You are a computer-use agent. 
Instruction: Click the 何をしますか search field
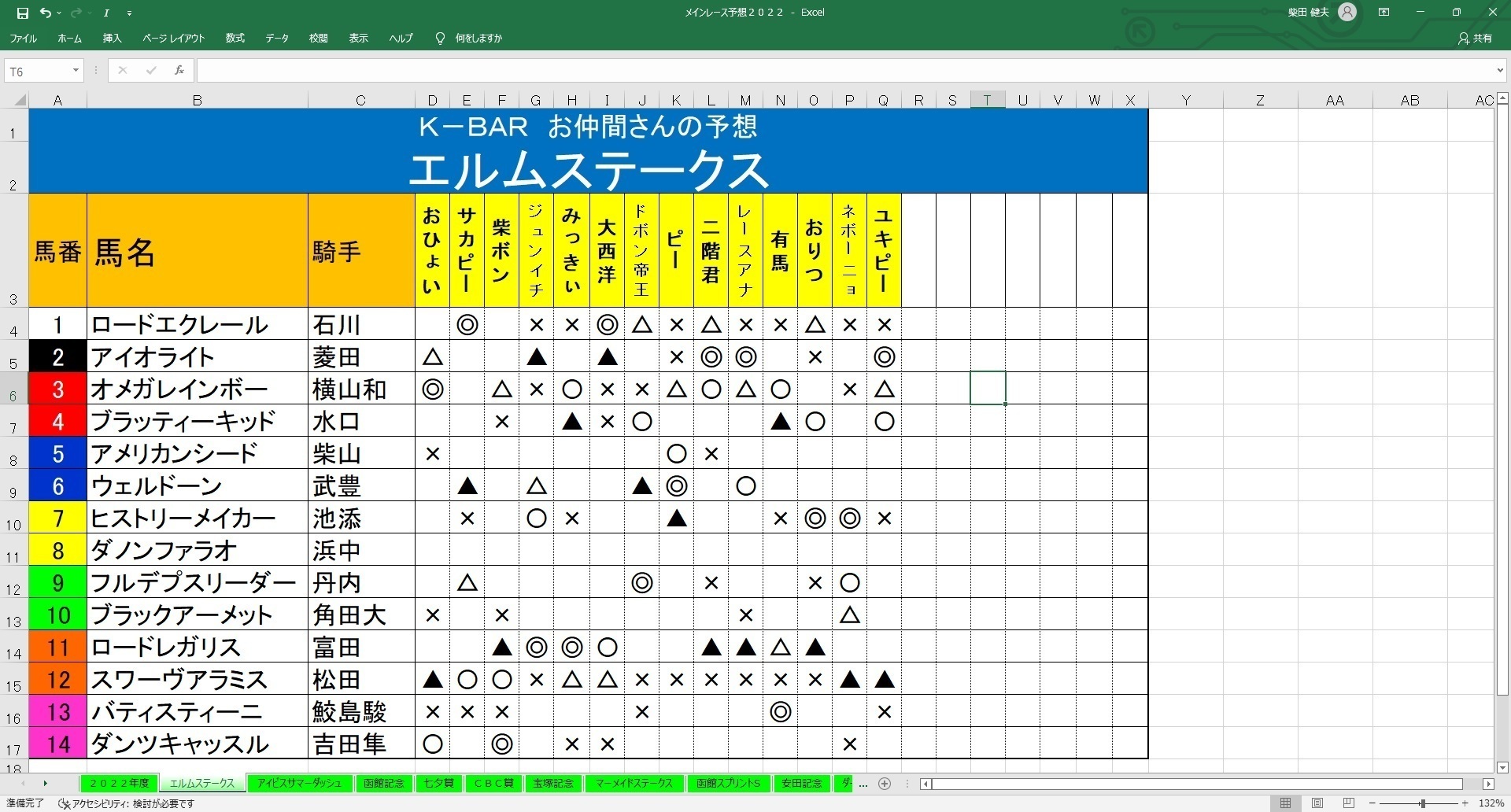(478, 38)
